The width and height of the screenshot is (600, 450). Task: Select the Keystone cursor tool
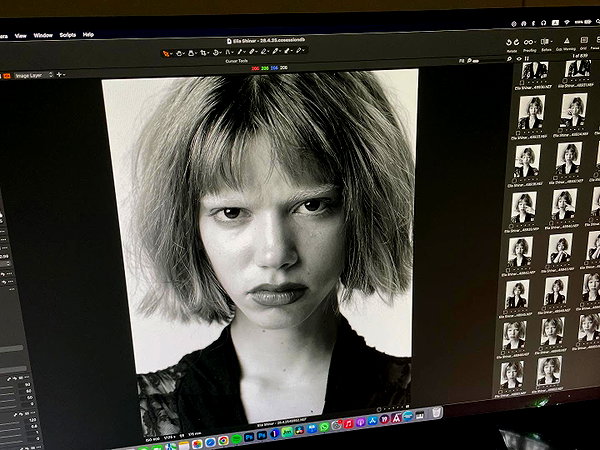coord(228,52)
